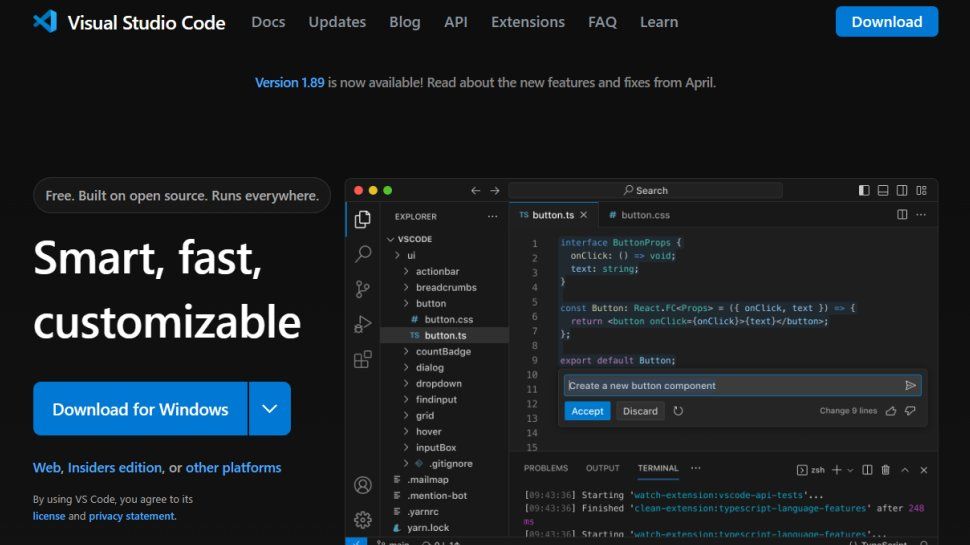Go forward with the right arrow

495,191
